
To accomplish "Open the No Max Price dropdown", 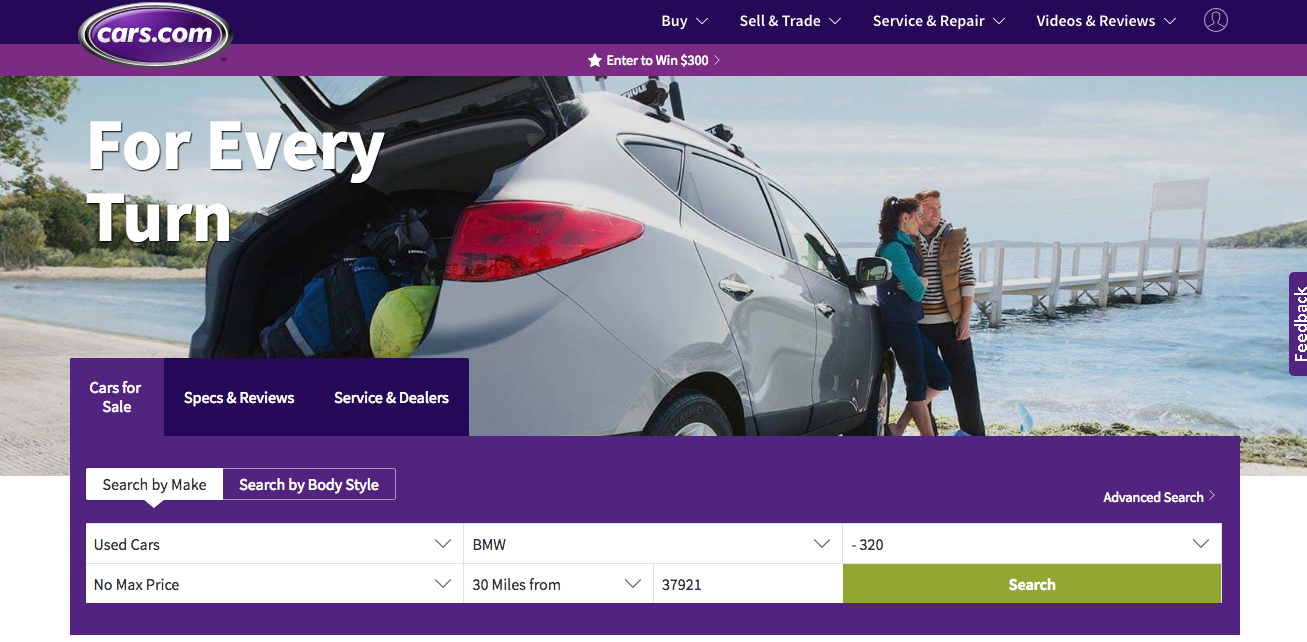I will tap(274, 584).
